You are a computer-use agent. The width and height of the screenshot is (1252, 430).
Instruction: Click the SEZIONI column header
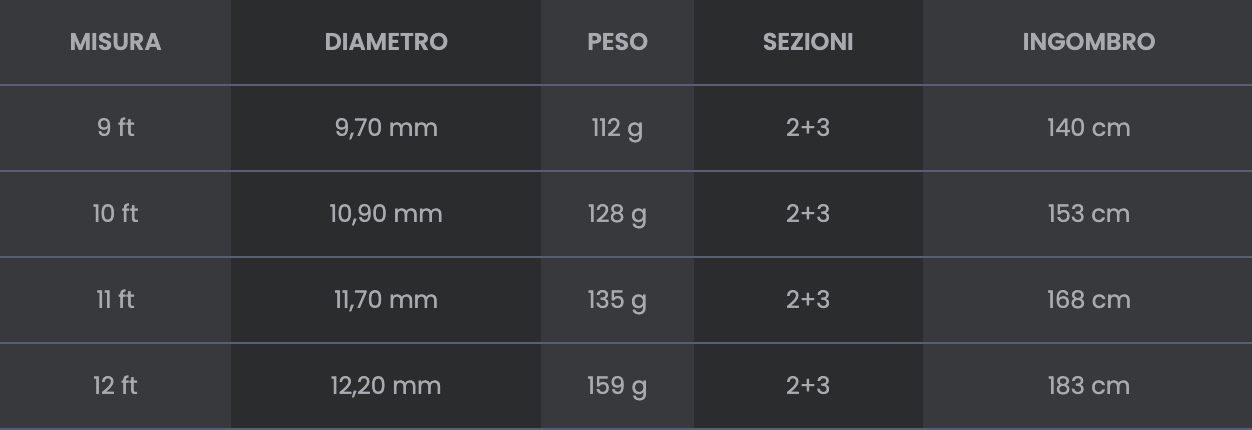[x=808, y=42]
